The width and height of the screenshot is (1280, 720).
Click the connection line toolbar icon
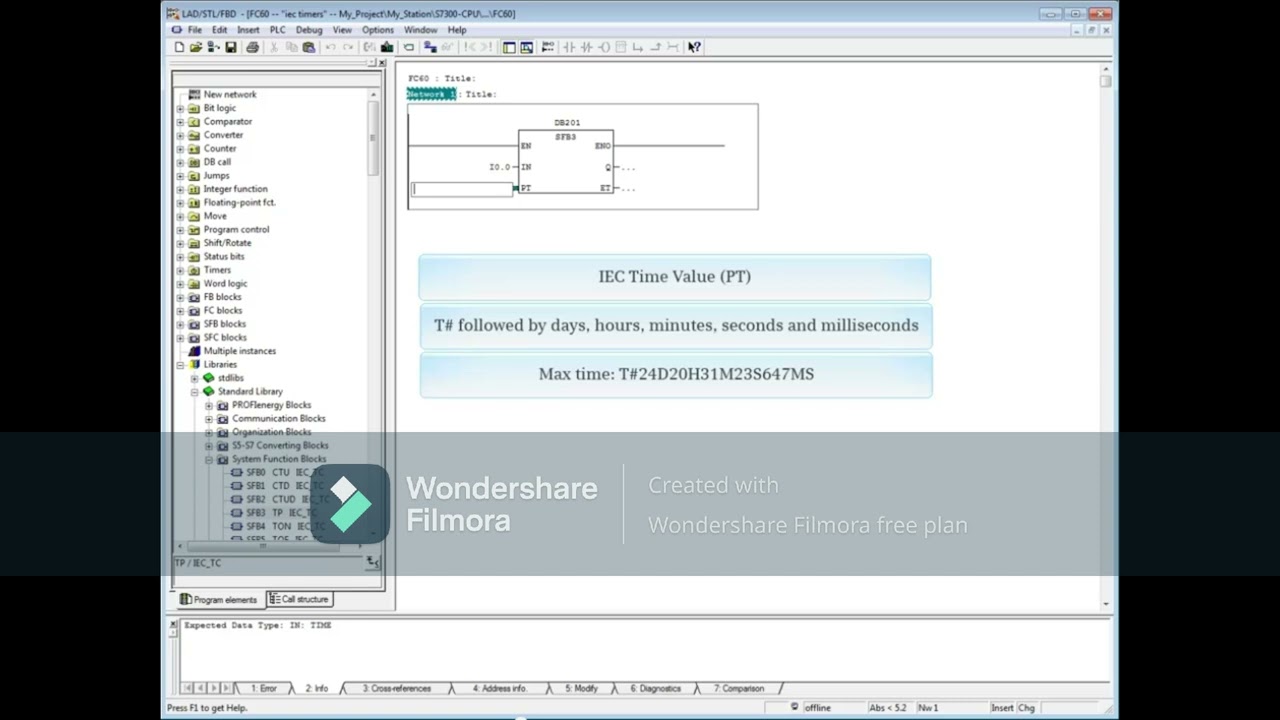click(673, 47)
